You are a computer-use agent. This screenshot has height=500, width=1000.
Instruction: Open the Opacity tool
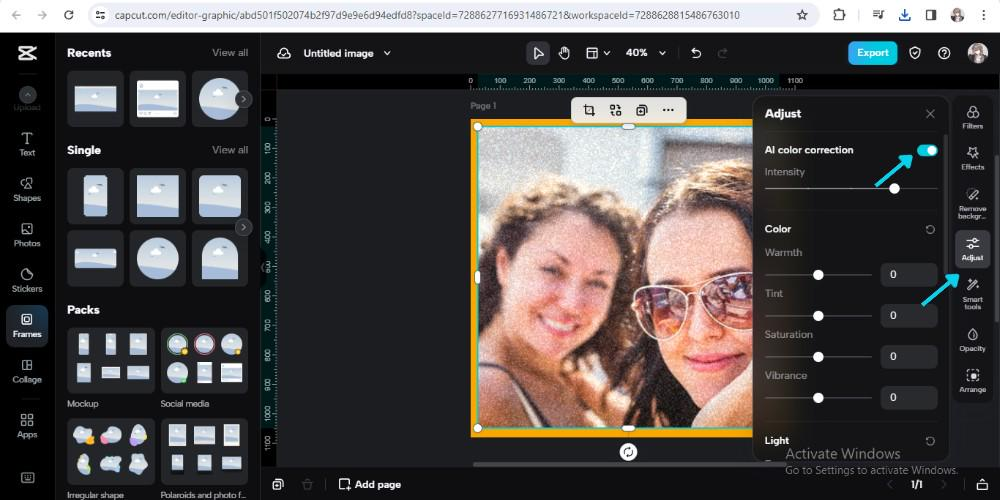point(973,339)
